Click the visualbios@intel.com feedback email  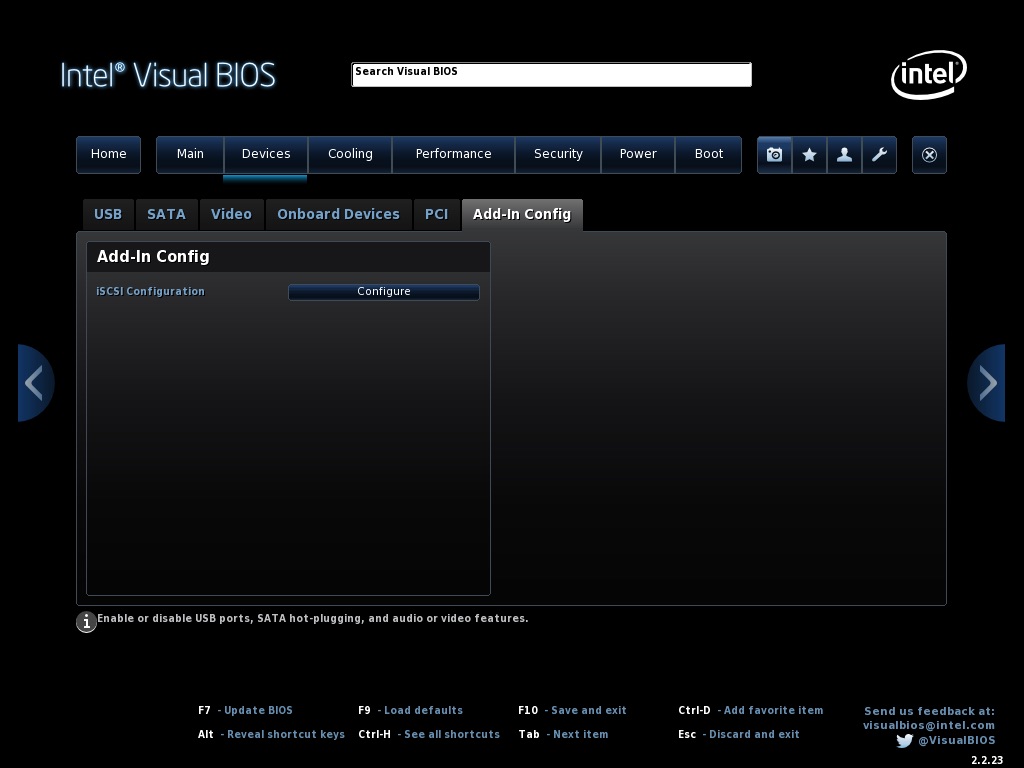[x=929, y=726]
